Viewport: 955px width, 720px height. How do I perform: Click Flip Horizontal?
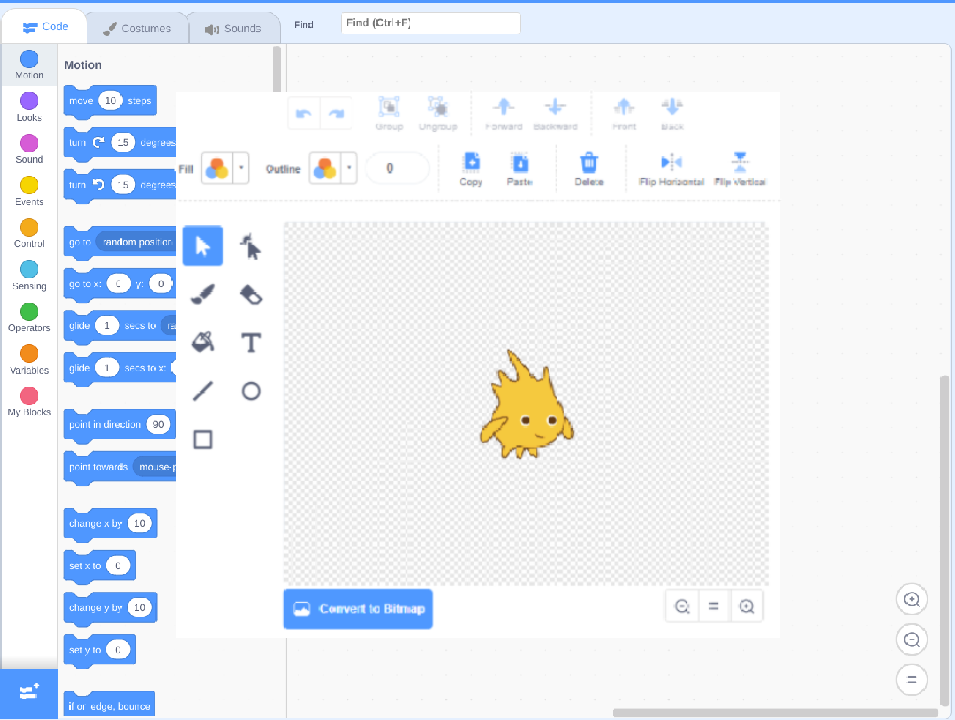click(x=671, y=169)
